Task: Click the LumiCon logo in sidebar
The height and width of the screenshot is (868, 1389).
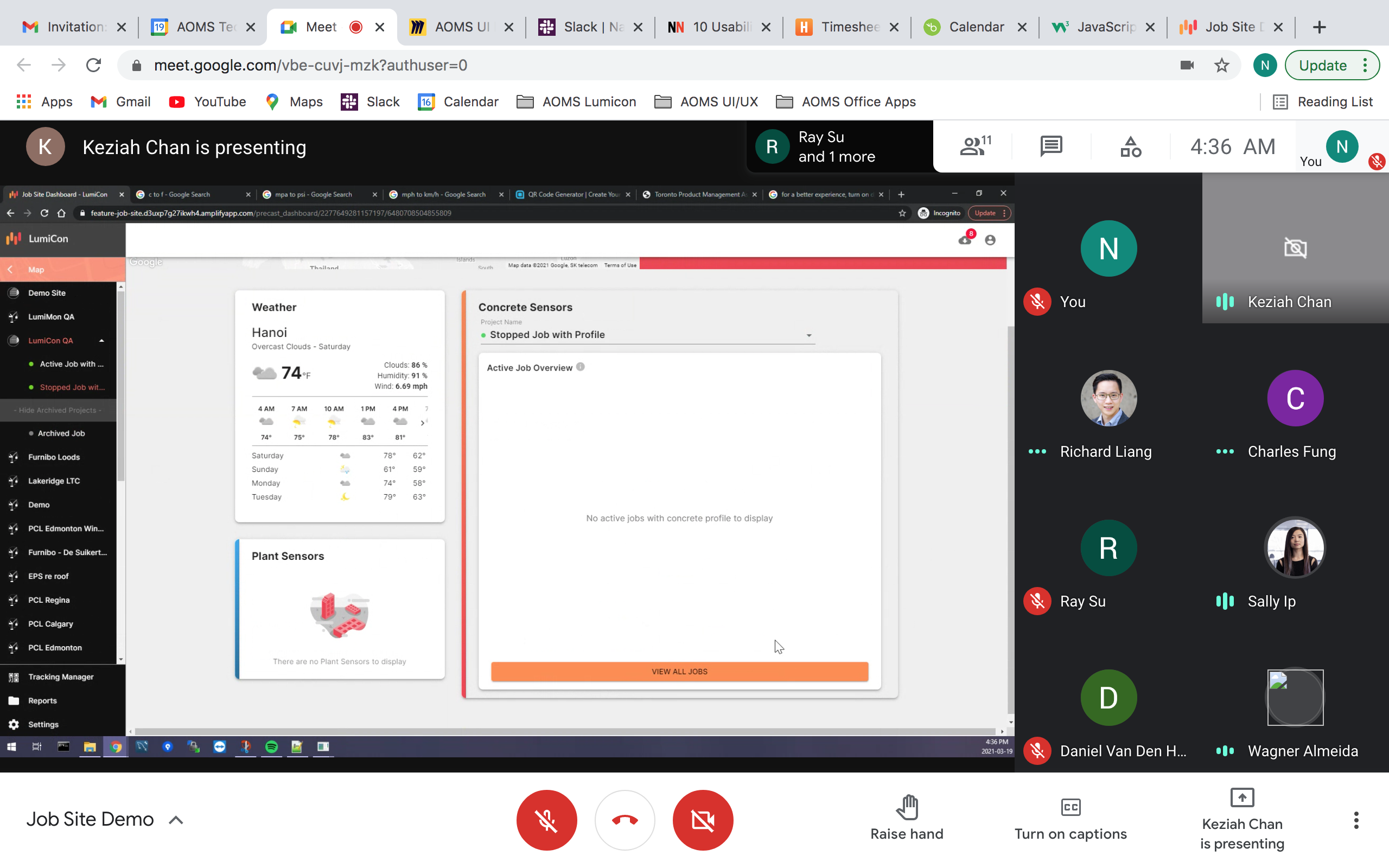Action: point(38,238)
